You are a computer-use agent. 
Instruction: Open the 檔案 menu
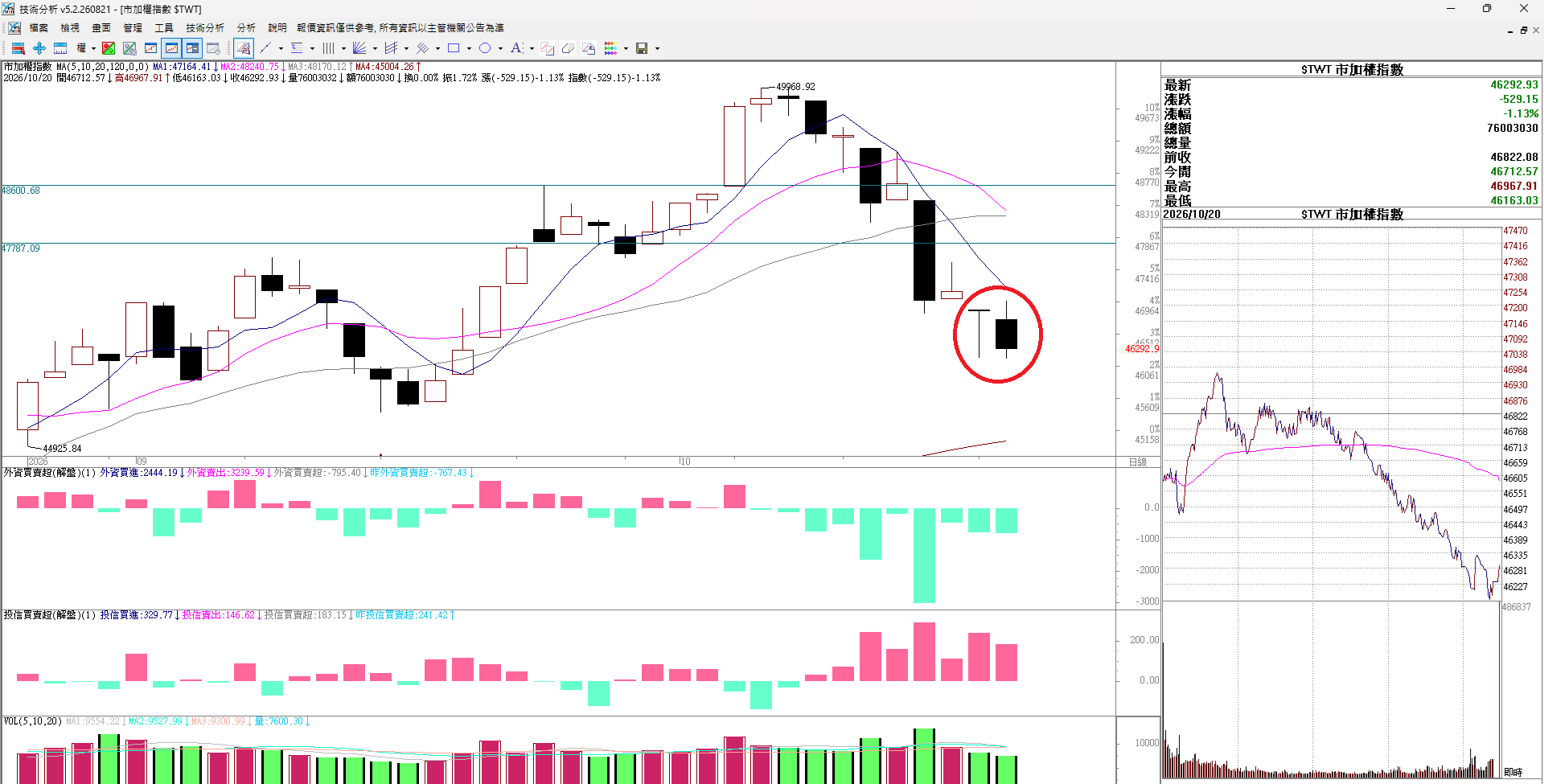click(39, 28)
